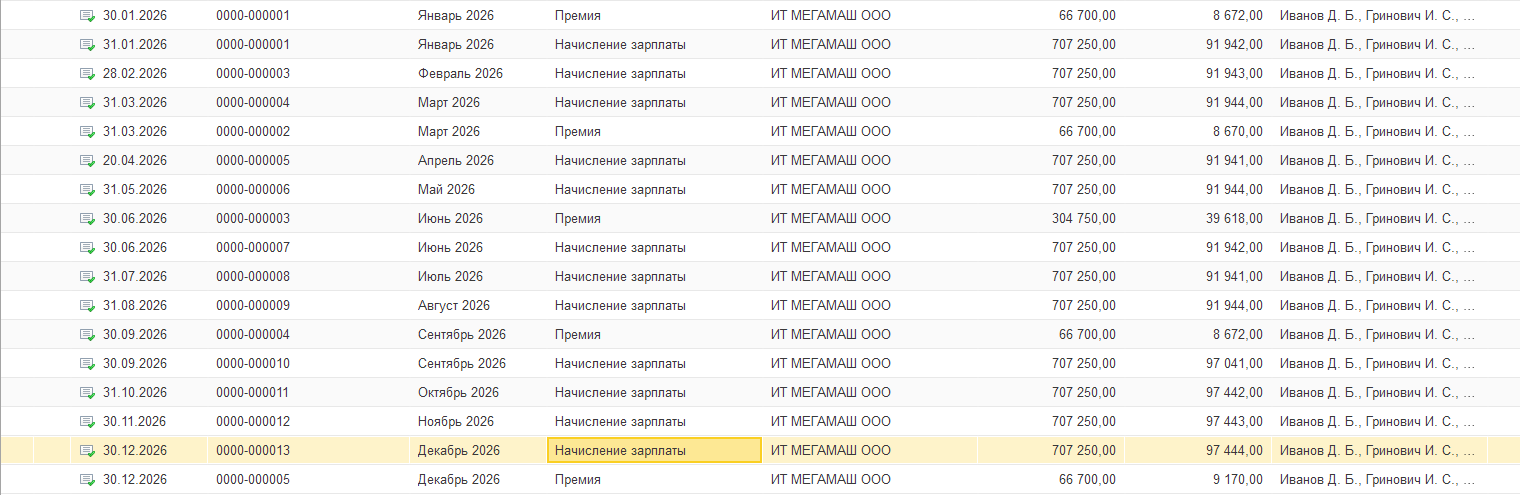Click the 9 170,00 value in the last row
The image size is (1520, 495).
[x=1238, y=480]
